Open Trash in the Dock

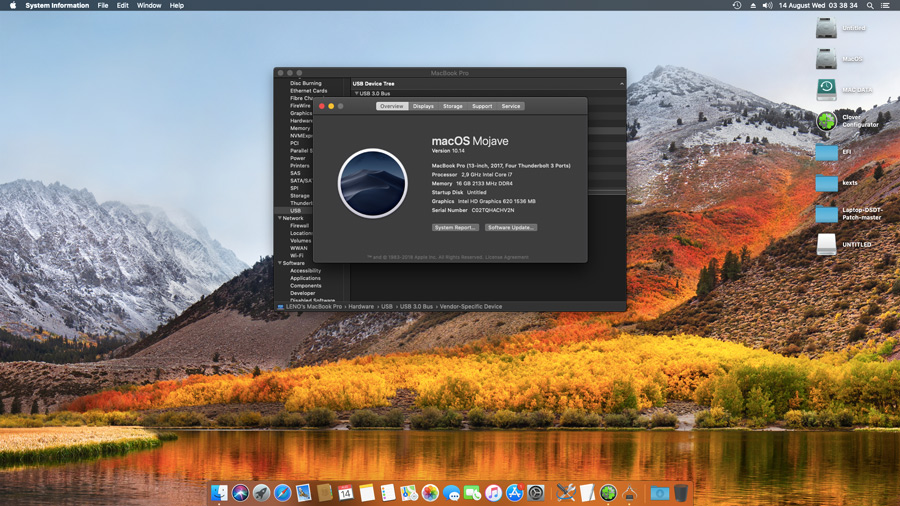(681, 493)
